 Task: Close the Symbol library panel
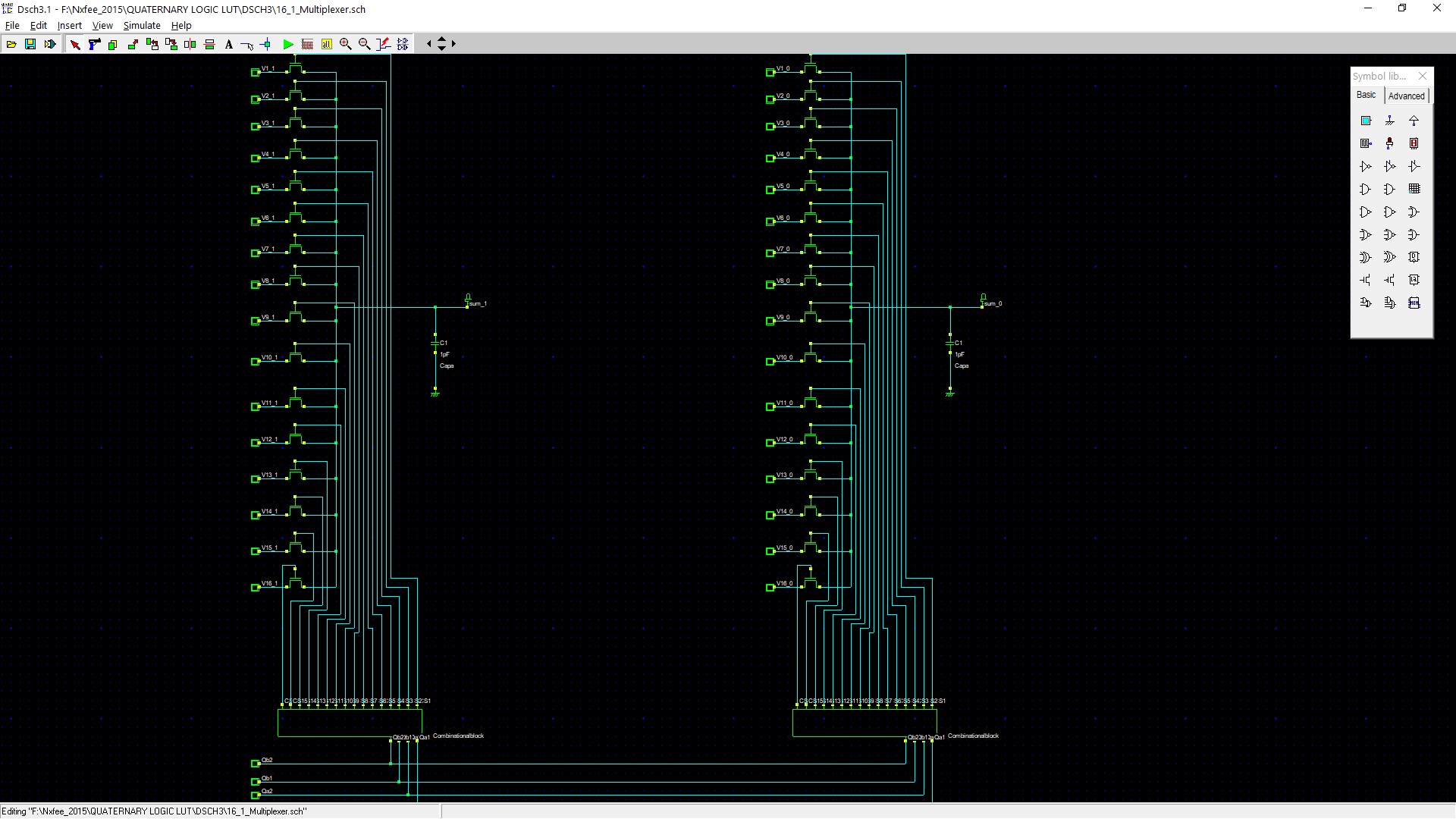1423,76
